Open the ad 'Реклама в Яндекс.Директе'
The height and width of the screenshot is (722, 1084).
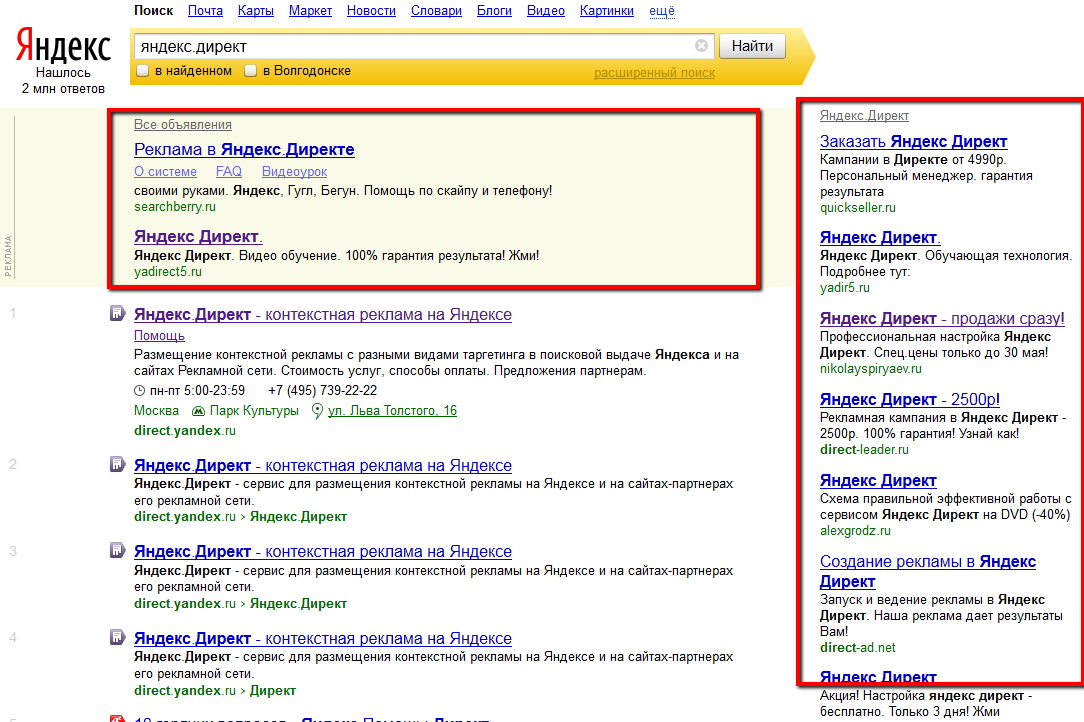tap(244, 149)
